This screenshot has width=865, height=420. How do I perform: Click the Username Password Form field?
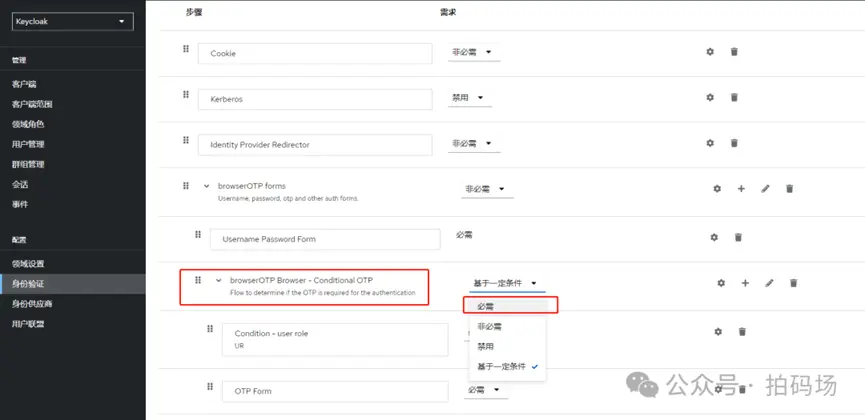click(325, 240)
